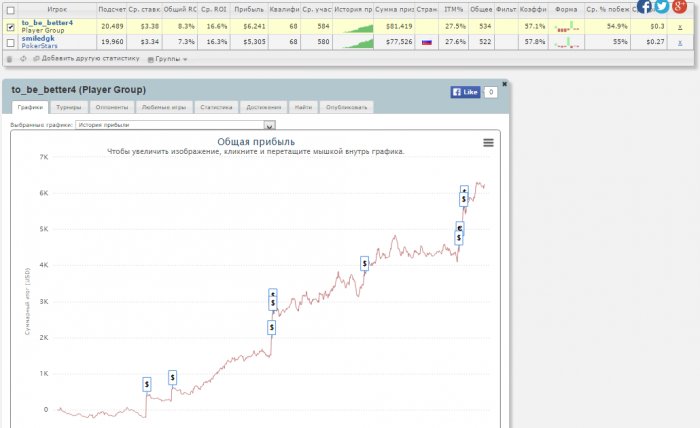
Task: Go to the Достижения tab
Action: coord(263,107)
